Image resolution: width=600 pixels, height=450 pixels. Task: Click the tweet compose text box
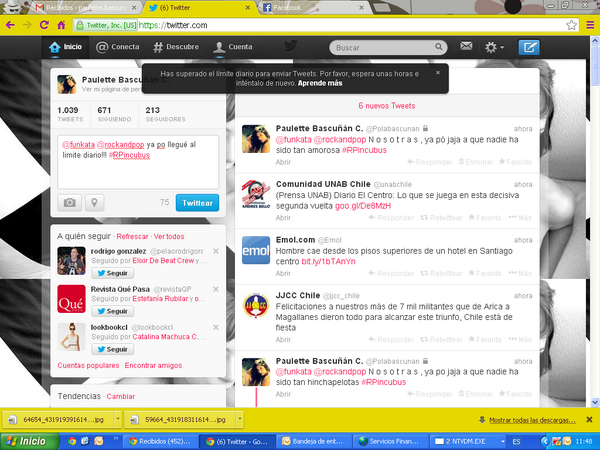(138, 161)
